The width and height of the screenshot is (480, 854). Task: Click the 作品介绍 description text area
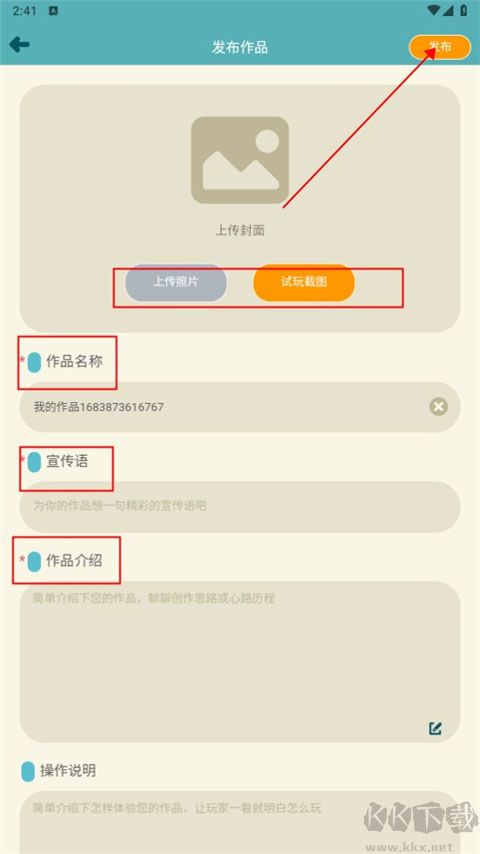coord(240,661)
